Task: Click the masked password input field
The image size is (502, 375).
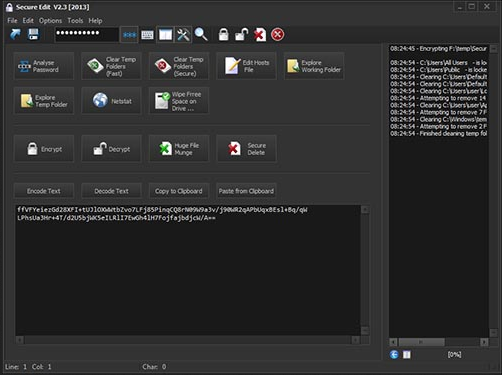Action: tap(87, 34)
